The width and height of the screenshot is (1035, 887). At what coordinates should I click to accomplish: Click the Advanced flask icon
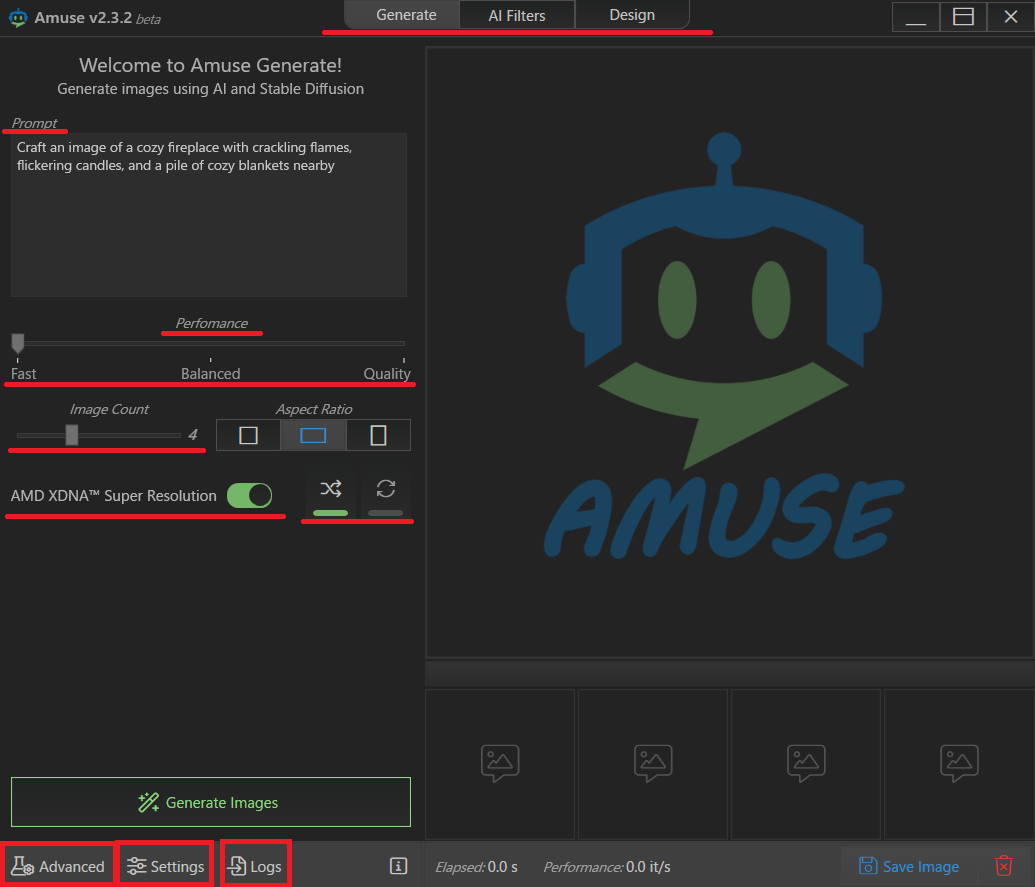[x=22, y=866]
